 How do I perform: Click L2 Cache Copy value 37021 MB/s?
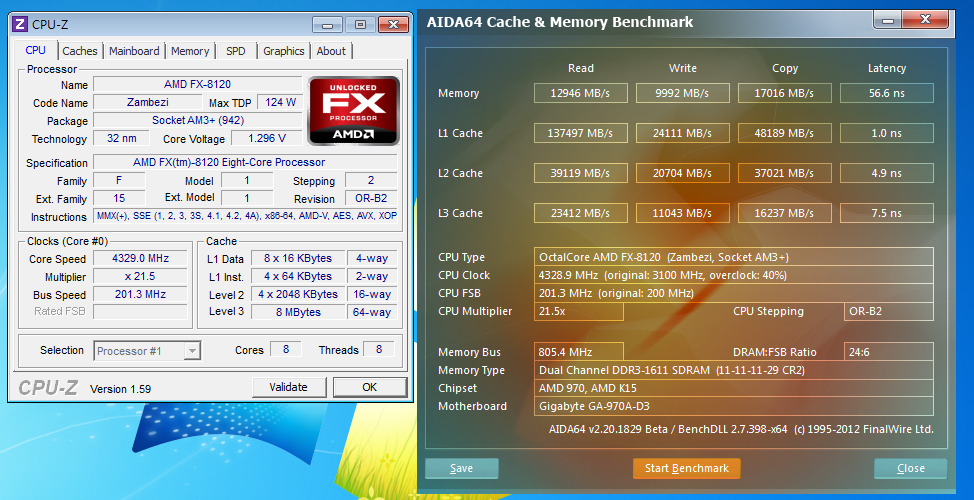(785, 173)
